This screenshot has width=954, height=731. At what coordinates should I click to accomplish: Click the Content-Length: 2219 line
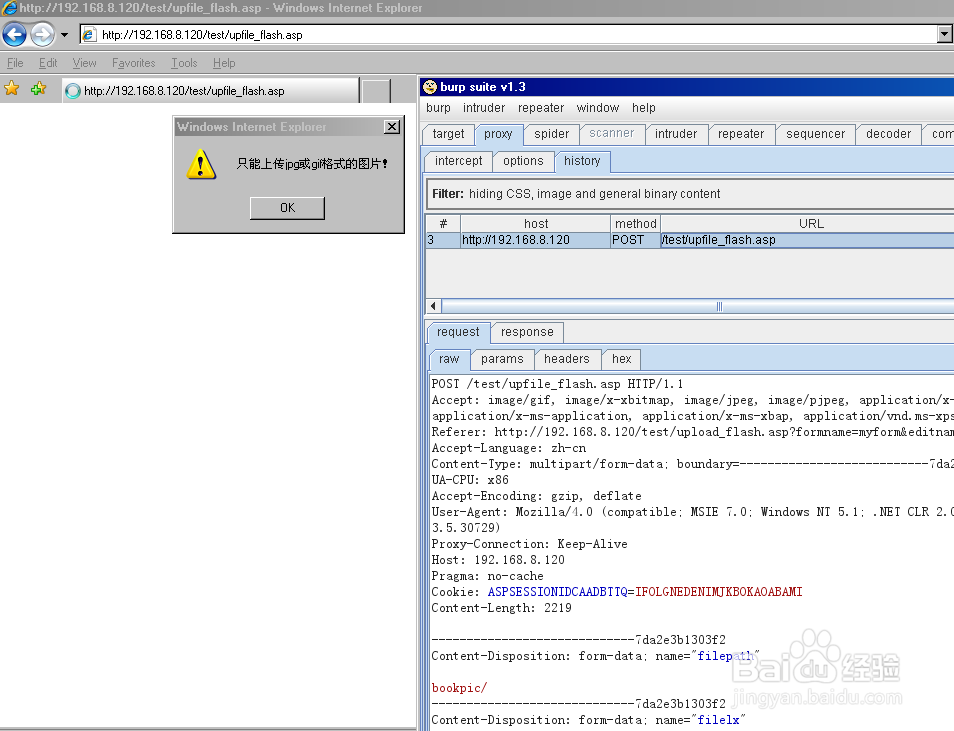[x=501, y=607]
